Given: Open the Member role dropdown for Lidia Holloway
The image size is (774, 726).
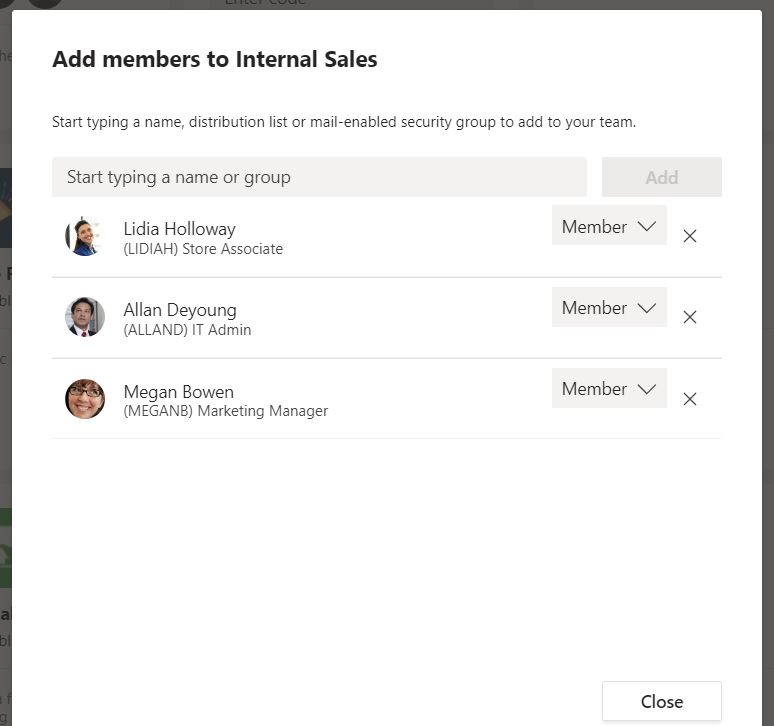Looking at the screenshot, I should coord(609,226).
